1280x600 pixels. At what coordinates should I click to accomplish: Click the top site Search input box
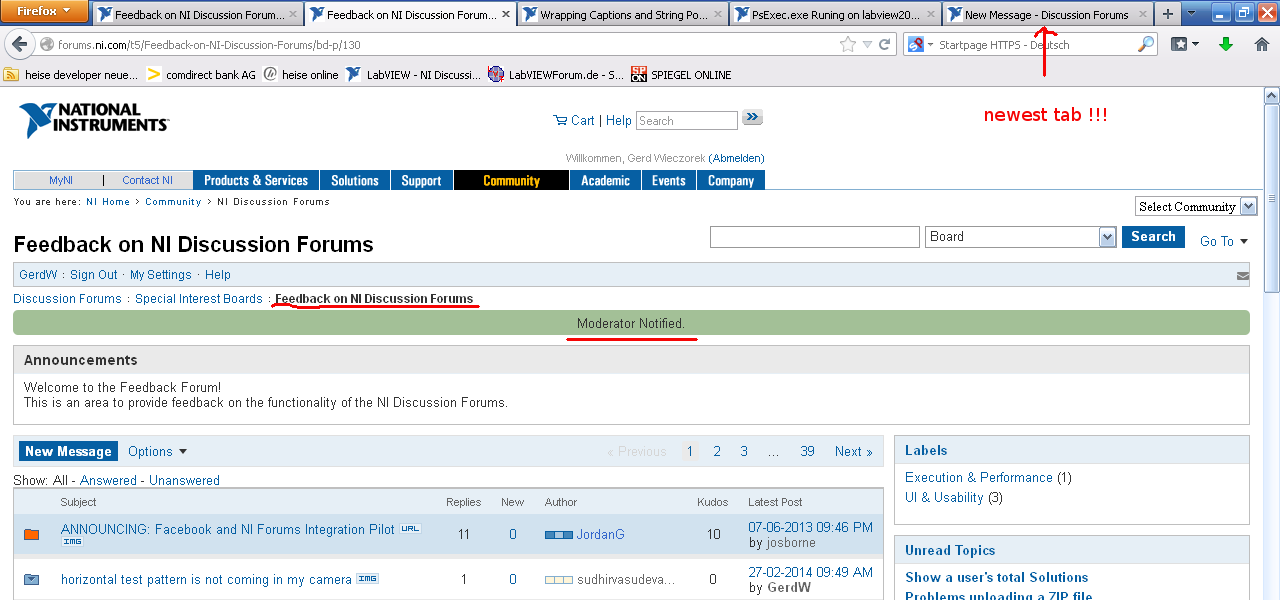pyautogui.click(x=687, y=120)
